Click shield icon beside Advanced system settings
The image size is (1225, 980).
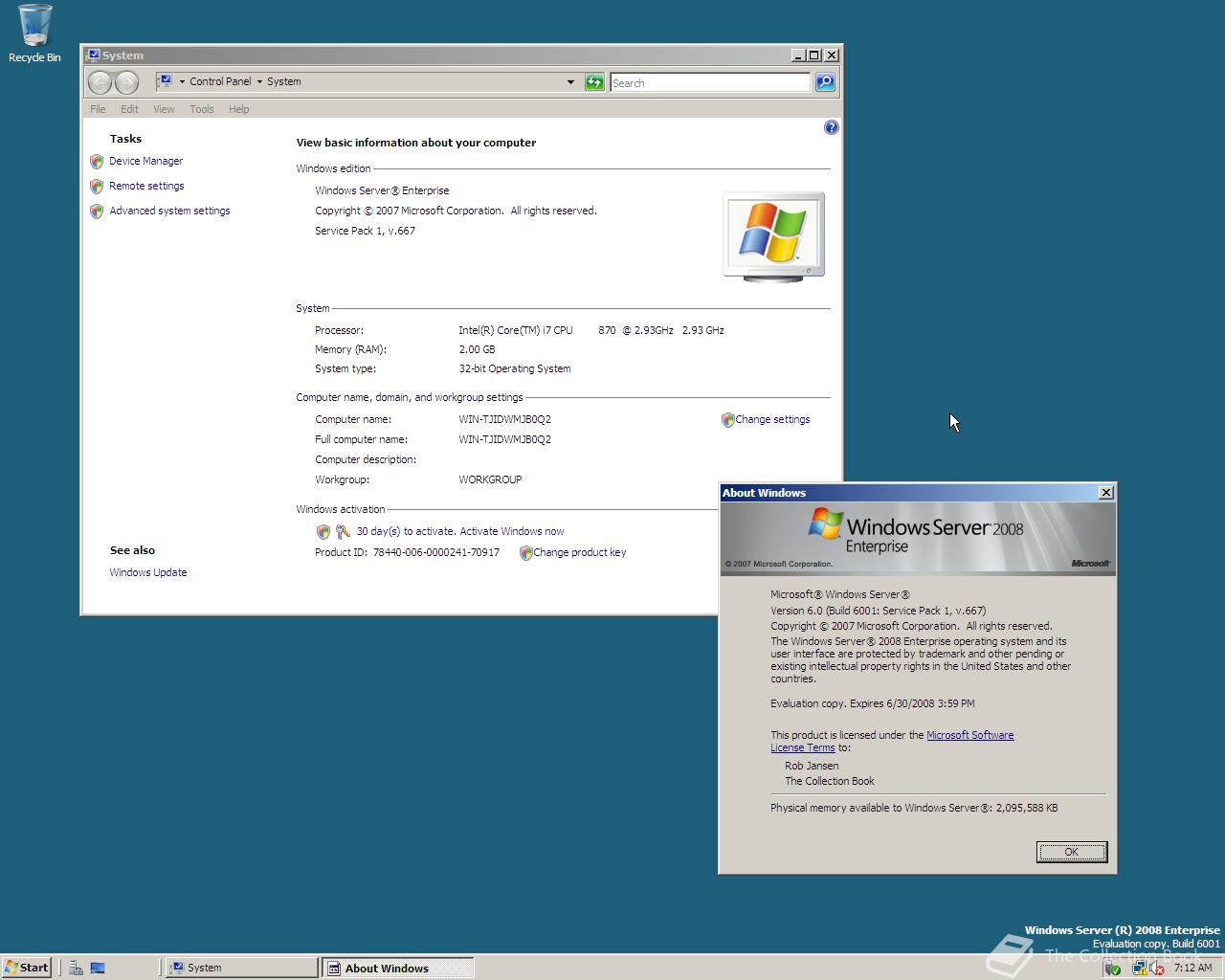coord(97,212)
